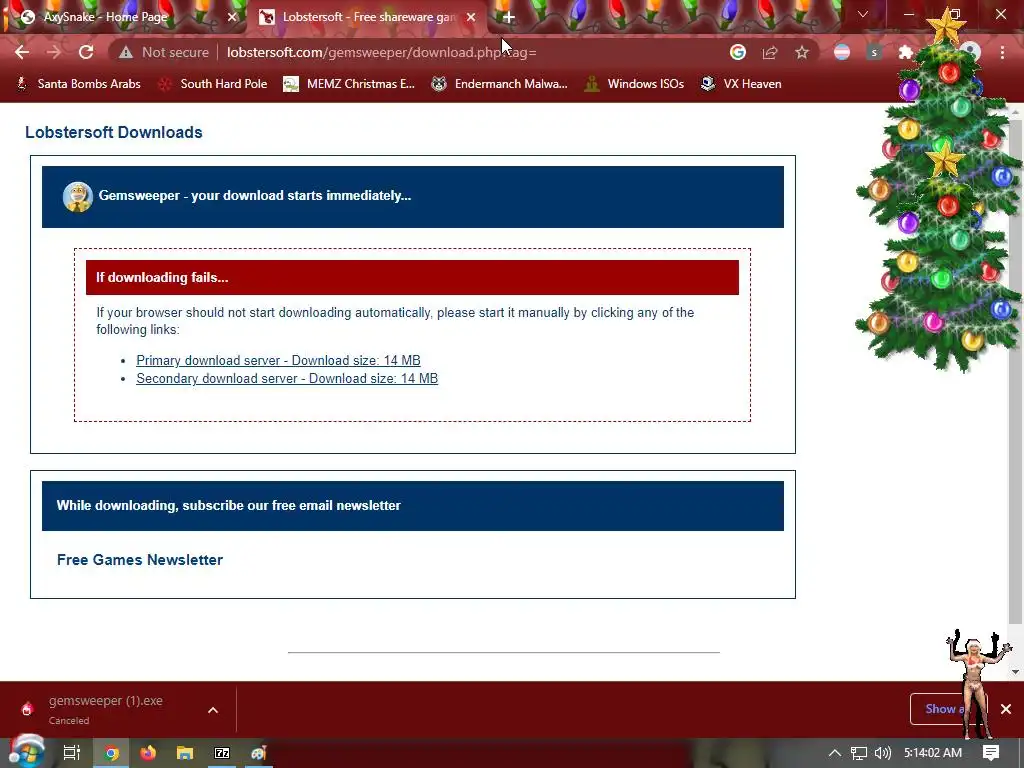Click the gemsweeper file type icon

pyautogui.click(x=27, y=709)
